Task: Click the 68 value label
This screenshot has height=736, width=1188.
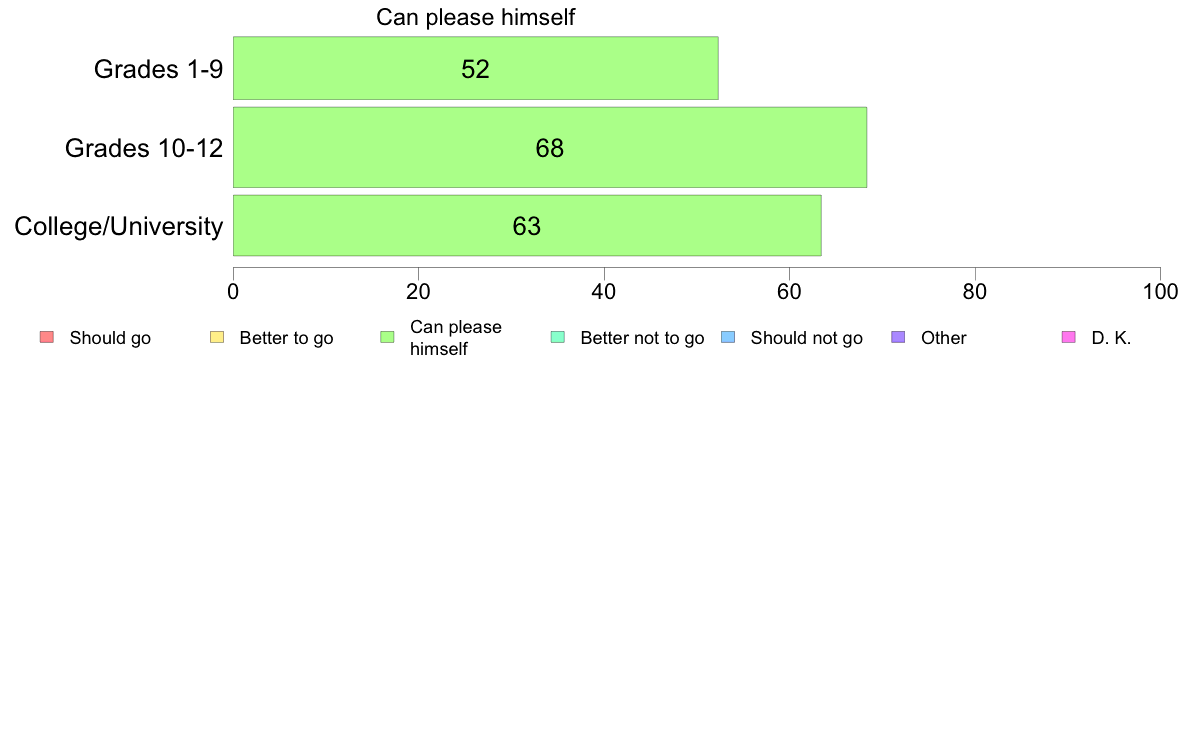Action: click(x=549, y=148)
